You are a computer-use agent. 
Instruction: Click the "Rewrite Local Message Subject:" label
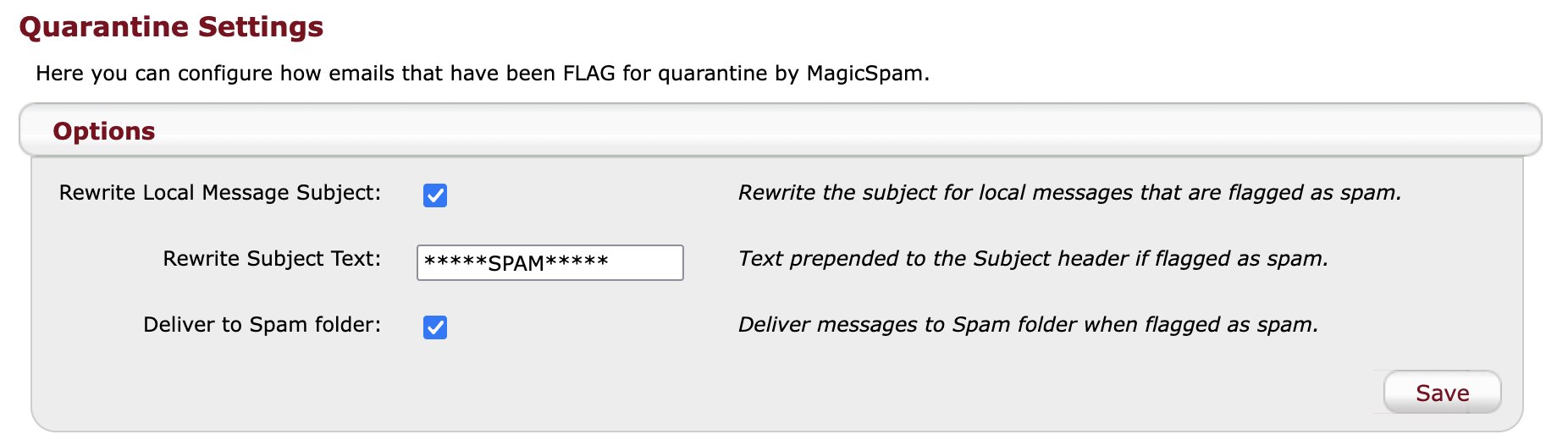[x=219, y=193]
